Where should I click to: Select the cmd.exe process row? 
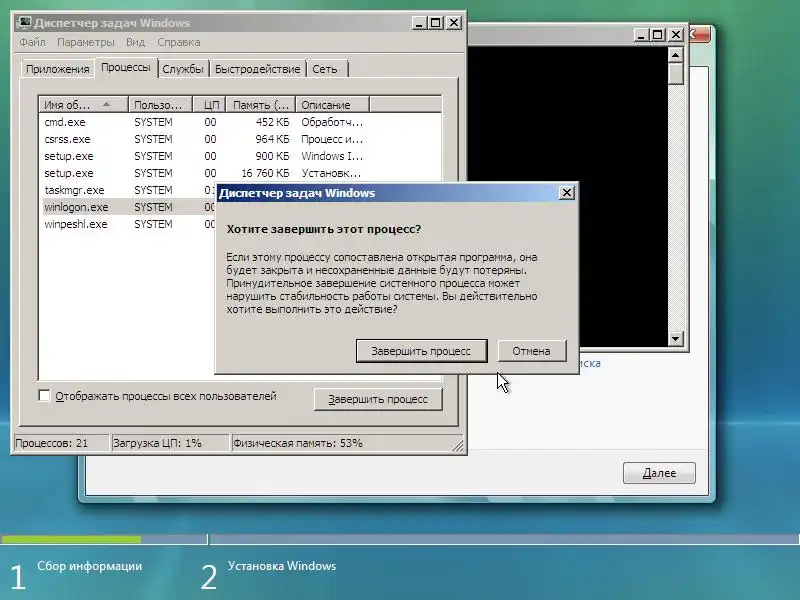[240, 122]
